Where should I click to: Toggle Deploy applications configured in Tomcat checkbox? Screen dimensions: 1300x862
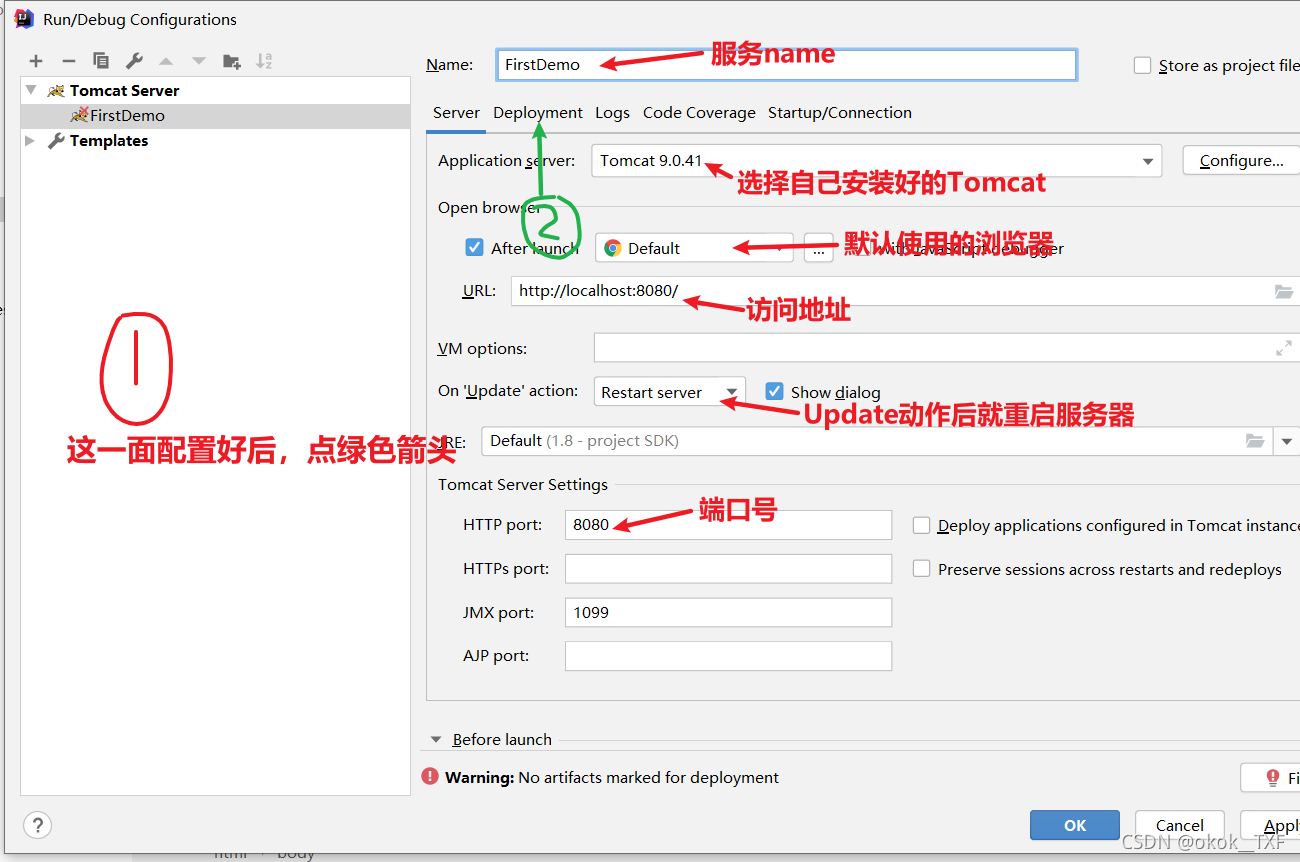(922, 525)
